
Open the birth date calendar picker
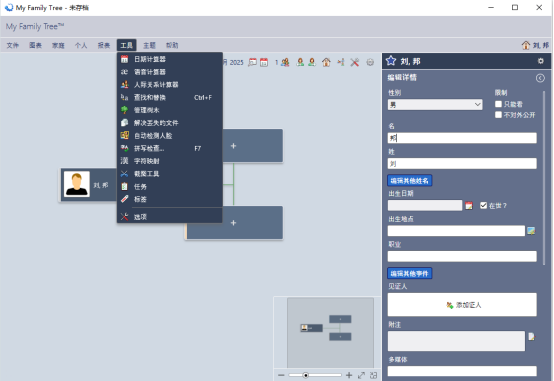tap(469, 206)
